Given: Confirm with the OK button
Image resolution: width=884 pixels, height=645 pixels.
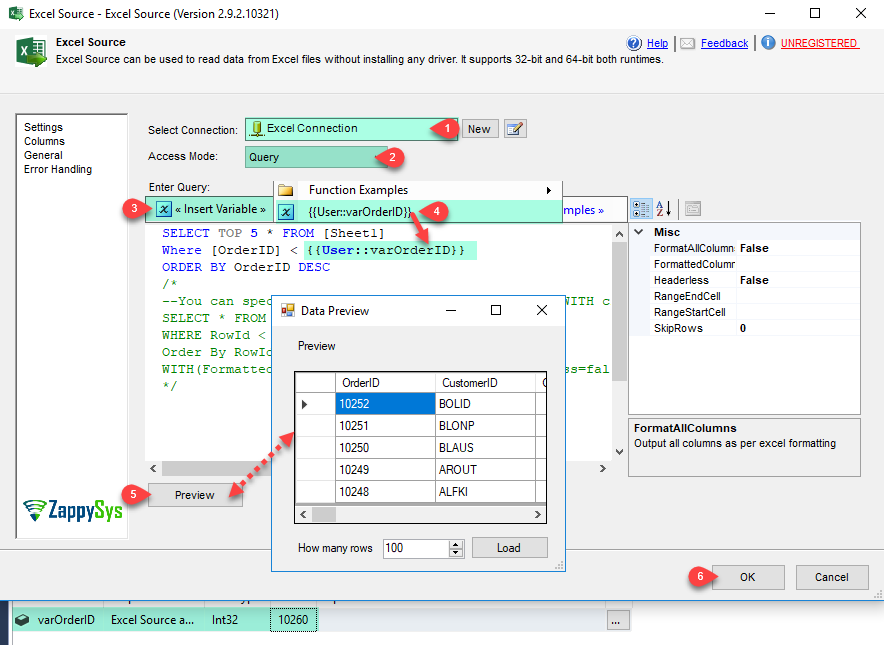Looking at the screenshot, I should click(x=748, y=577).
